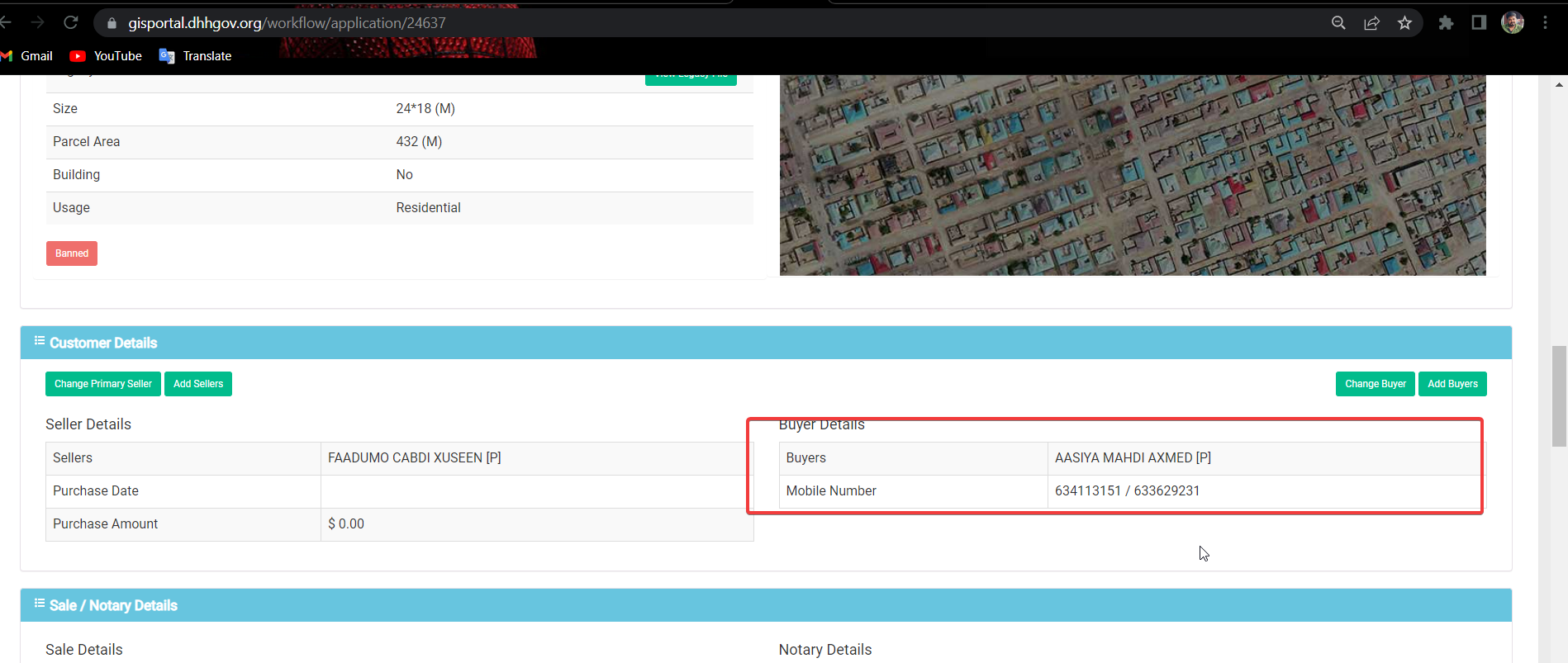This screenshot has width=1568, height=663.
Task: Open the Chrome three-dot menu
Action: coord(1545,23)
